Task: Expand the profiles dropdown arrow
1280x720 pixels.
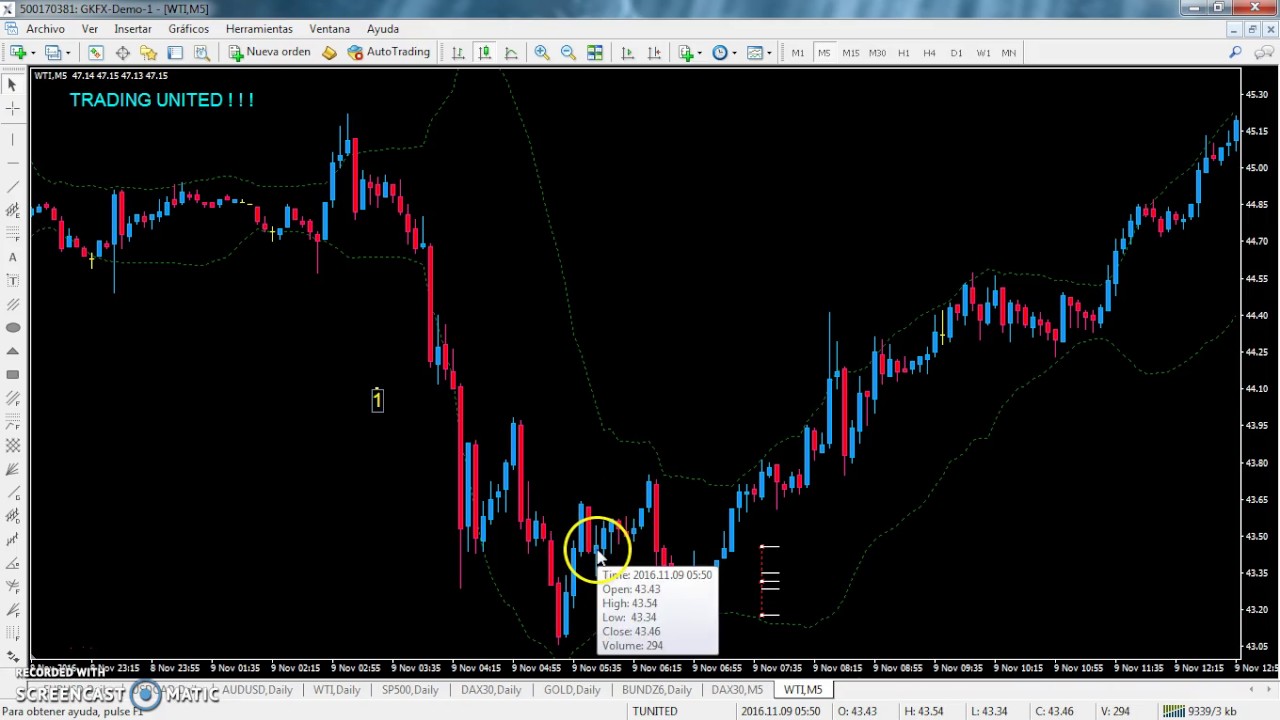Action: [68, 53]
